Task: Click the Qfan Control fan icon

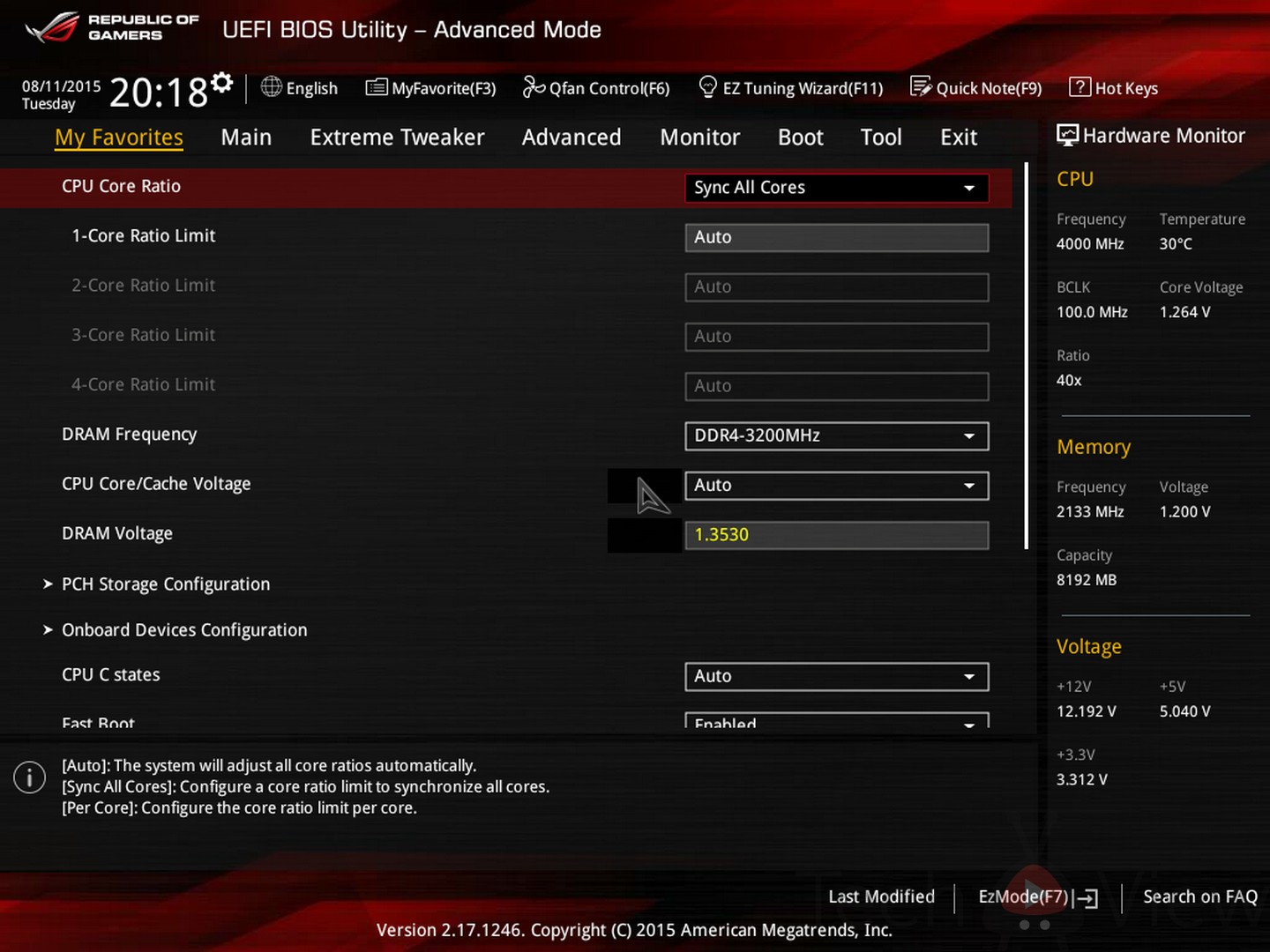Action: click(x=534, y=86)
